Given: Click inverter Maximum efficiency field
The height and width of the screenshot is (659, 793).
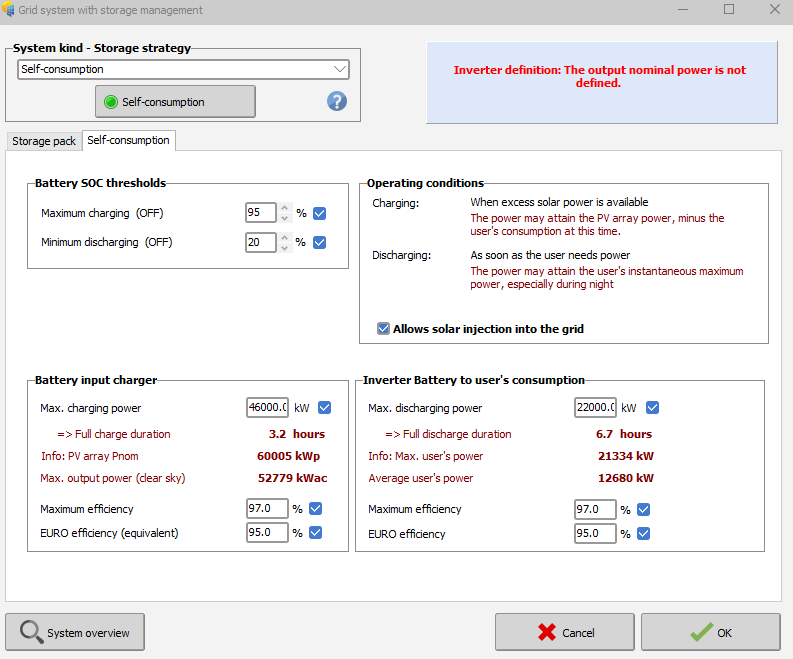Looking at the screenshot, I should coord(595,509).
